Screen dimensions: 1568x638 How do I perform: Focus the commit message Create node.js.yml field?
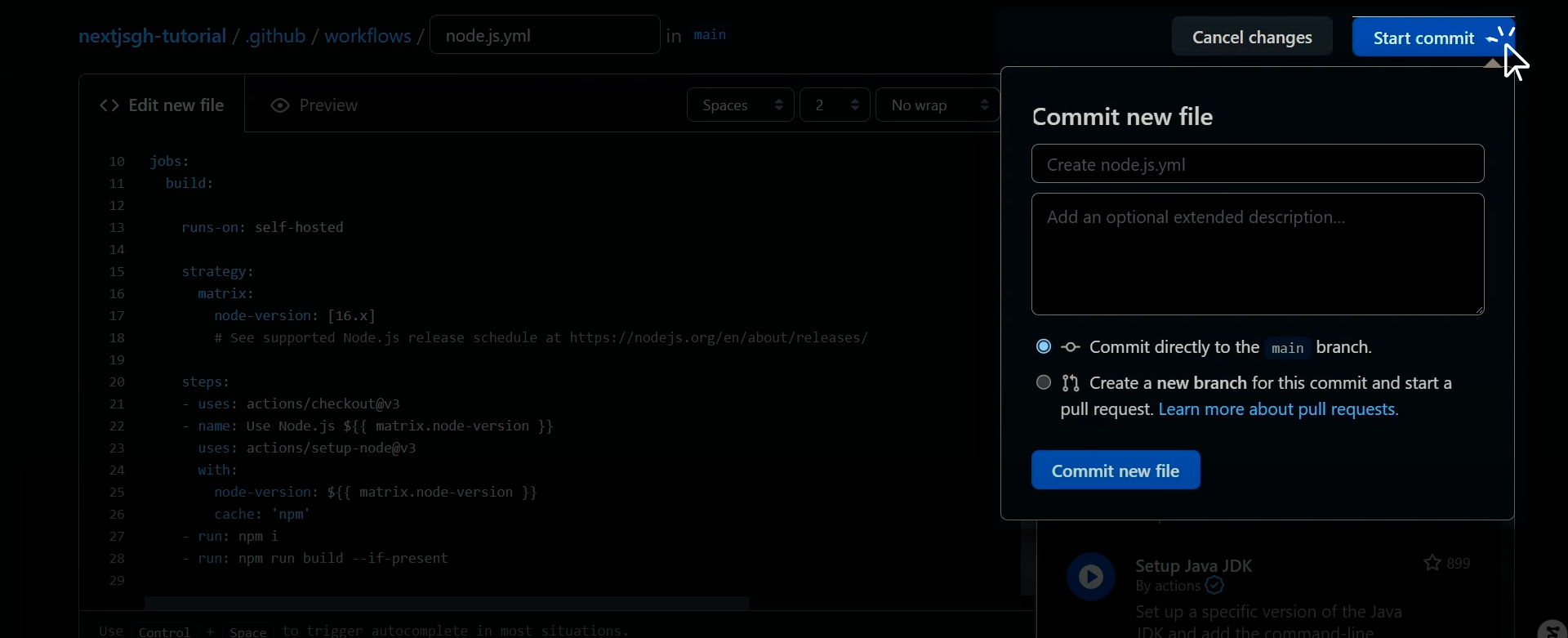[x=1258, y=164]
